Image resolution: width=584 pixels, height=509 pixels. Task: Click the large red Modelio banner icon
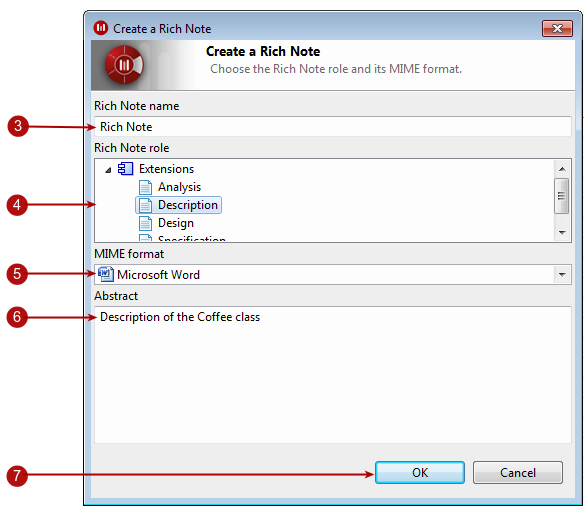coord(124,65)
